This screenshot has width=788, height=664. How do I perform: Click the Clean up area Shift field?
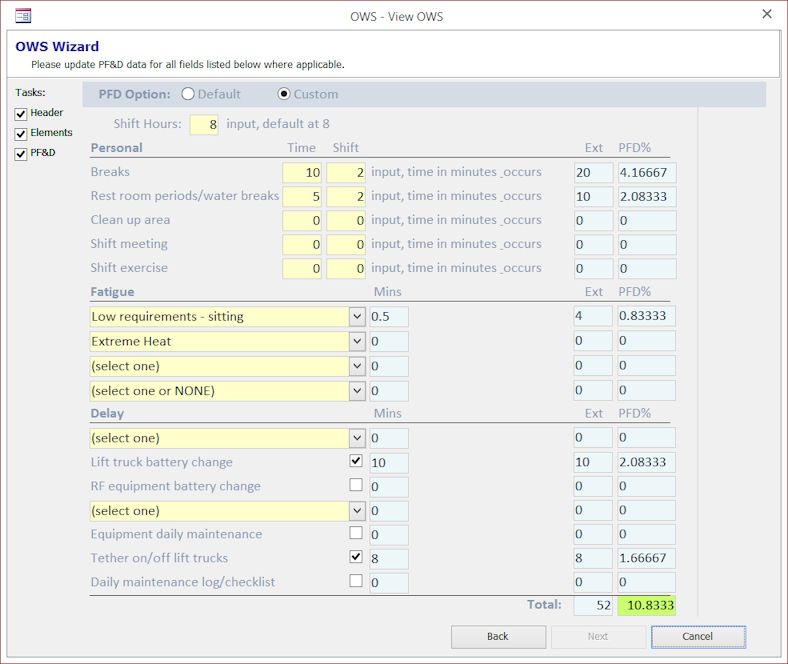346,221
